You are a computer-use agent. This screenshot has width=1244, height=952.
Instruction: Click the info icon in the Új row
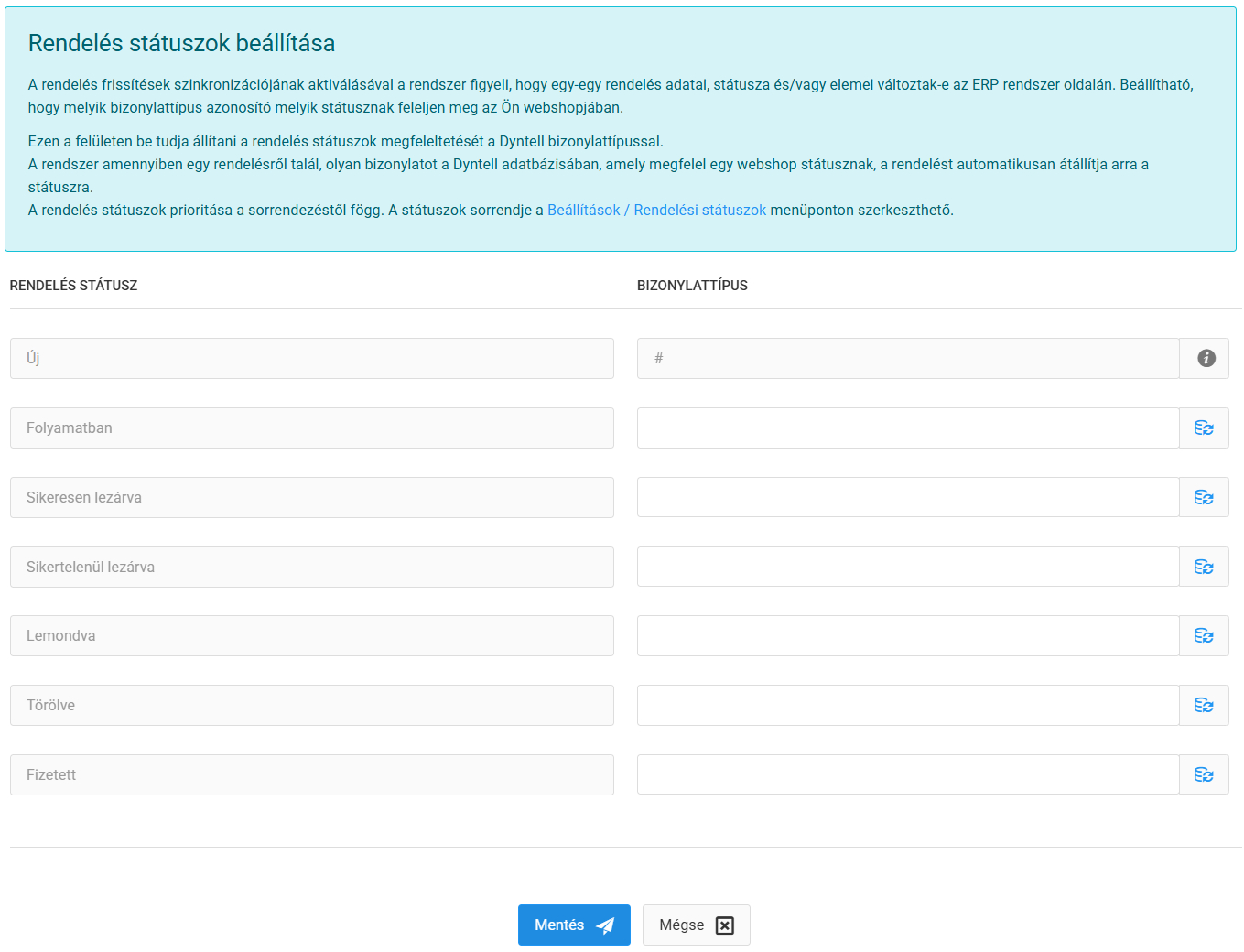[1206, 358]
